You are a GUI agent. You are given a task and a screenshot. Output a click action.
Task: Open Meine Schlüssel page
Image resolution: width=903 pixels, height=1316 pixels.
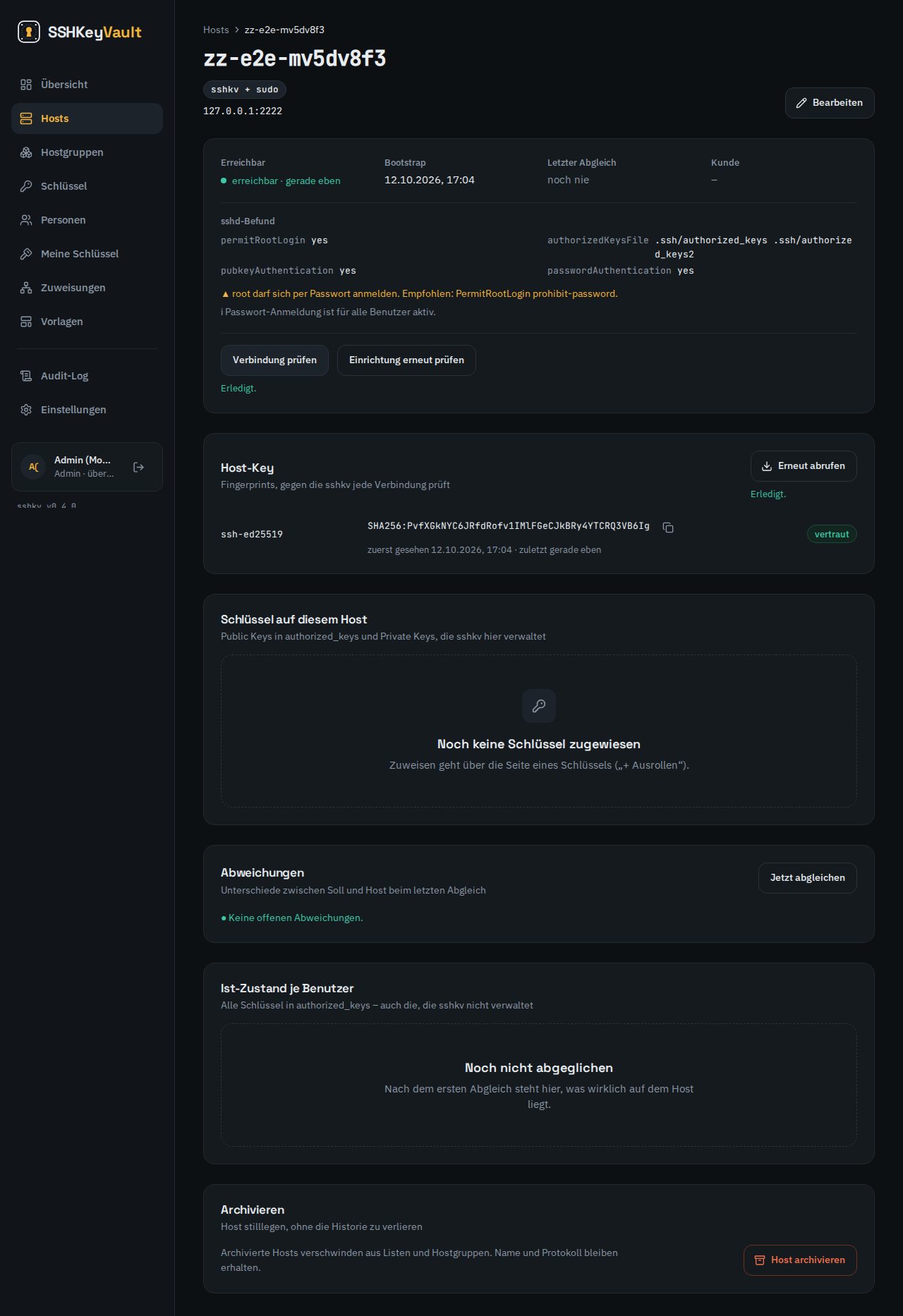[x=87, y=254]
